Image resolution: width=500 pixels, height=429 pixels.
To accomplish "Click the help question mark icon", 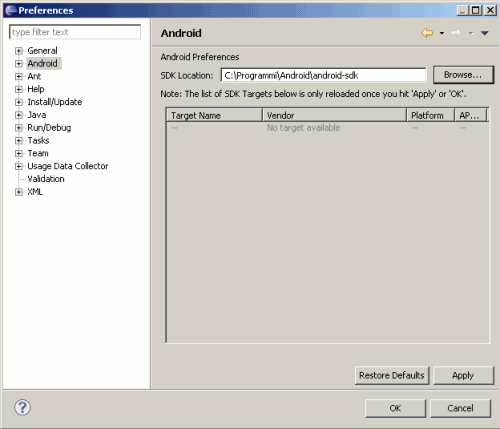I will (22, 407).
